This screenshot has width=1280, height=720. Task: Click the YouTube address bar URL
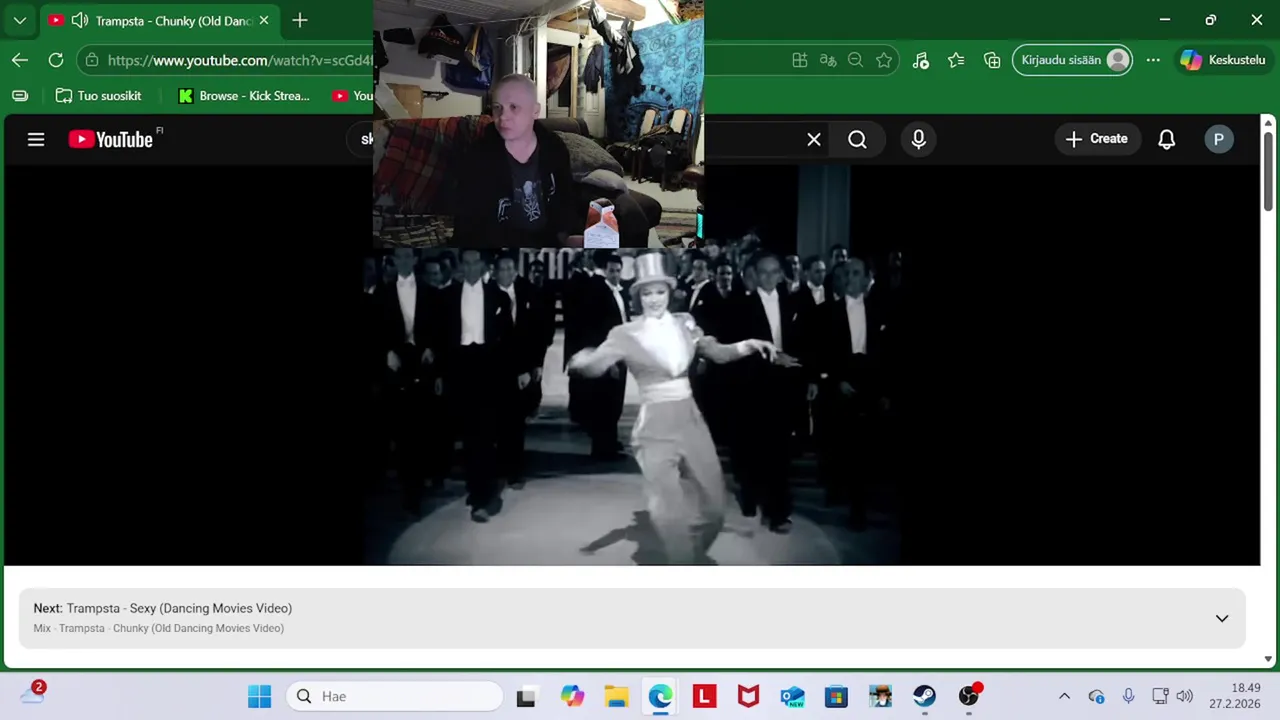pyautogui.click(x=240, y=60)
